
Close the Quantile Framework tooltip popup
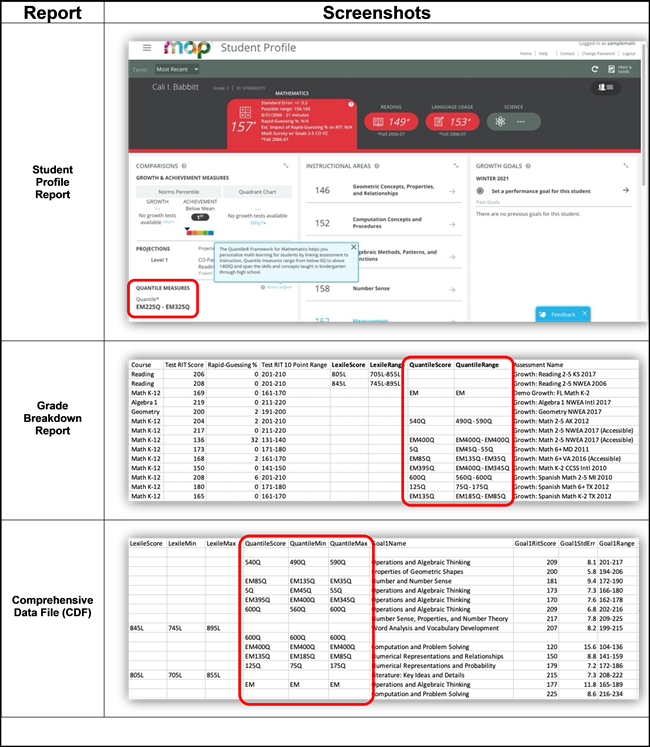coord(353,245)
